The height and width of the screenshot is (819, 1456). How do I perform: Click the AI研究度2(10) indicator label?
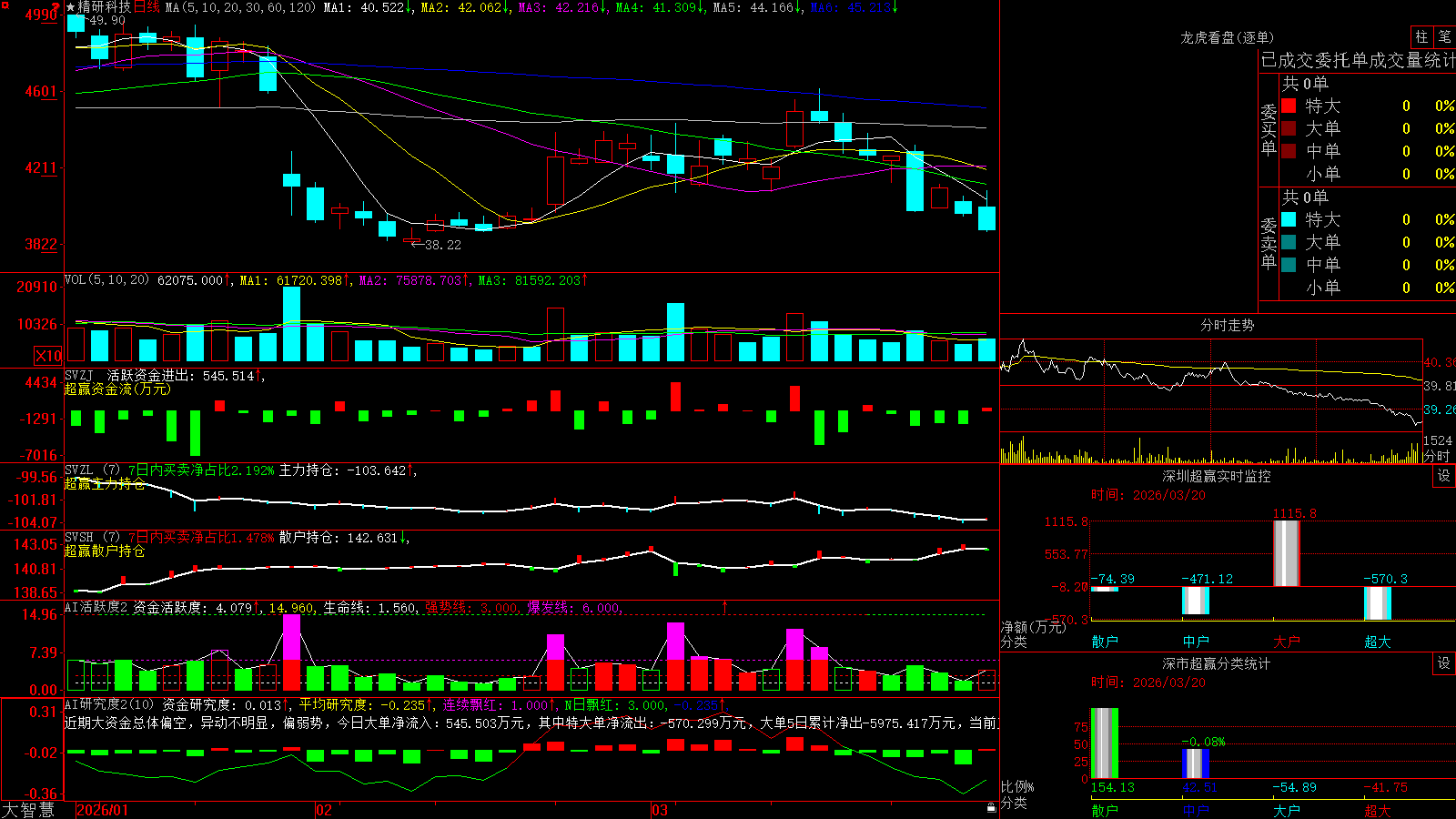tap(109, 704)
